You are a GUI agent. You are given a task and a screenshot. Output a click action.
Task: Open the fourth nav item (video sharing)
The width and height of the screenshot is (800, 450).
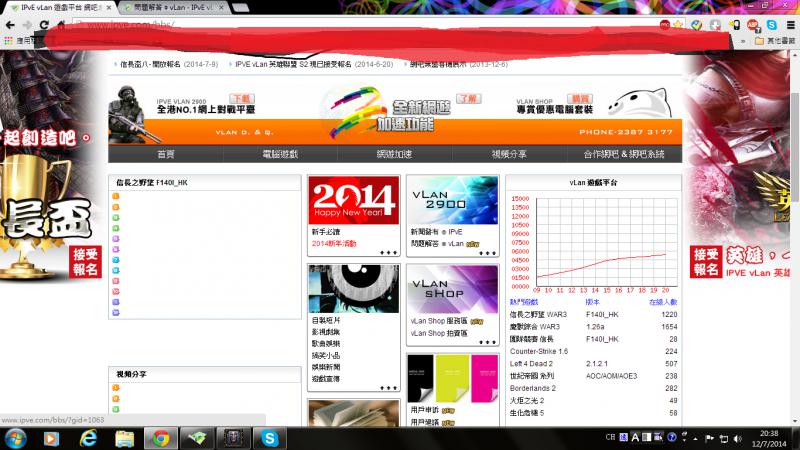point(509,154)
